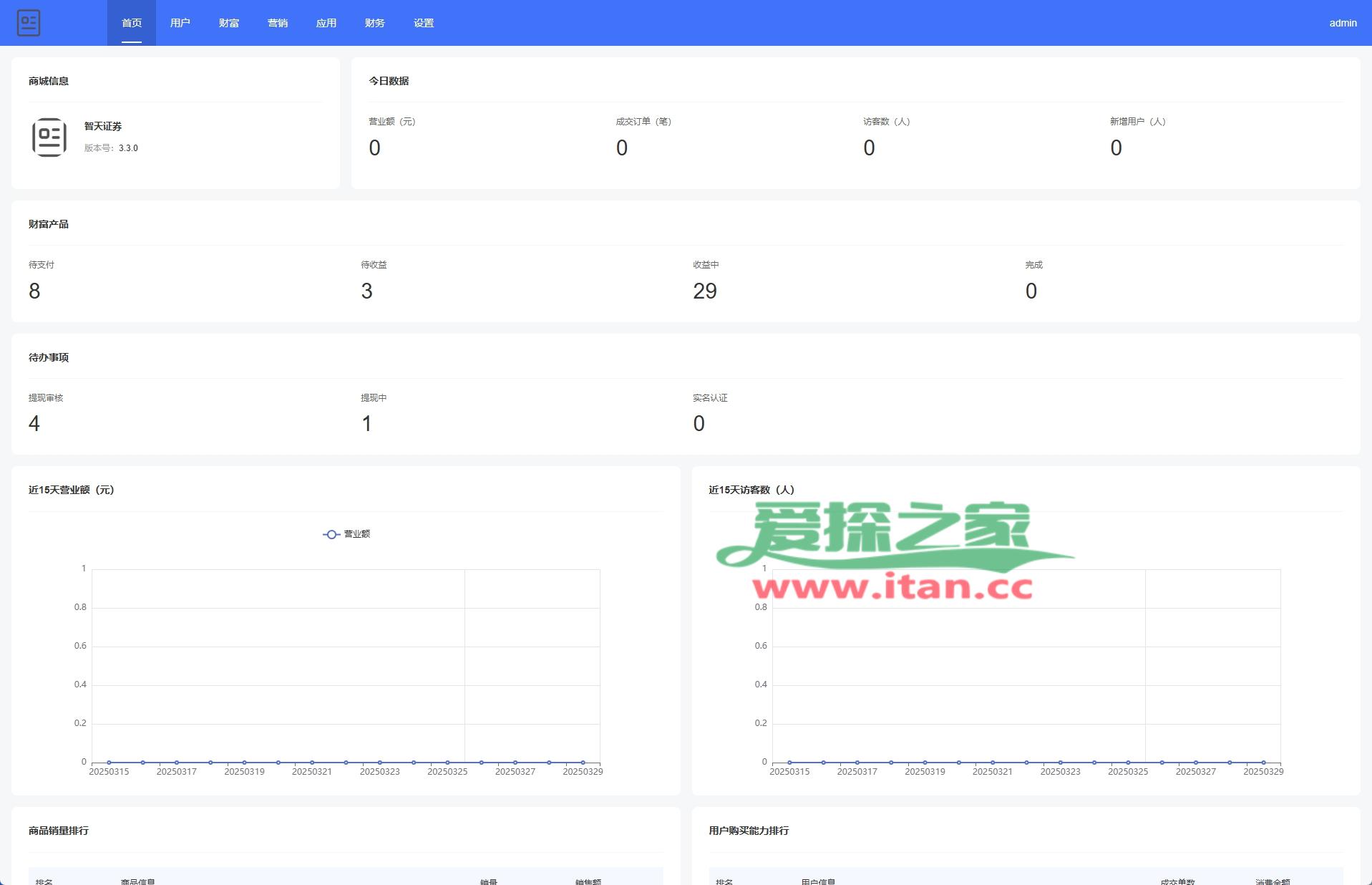1372x885 pixels.
Task: Select the 应用 menu item
Action: (x=326, y=23)
